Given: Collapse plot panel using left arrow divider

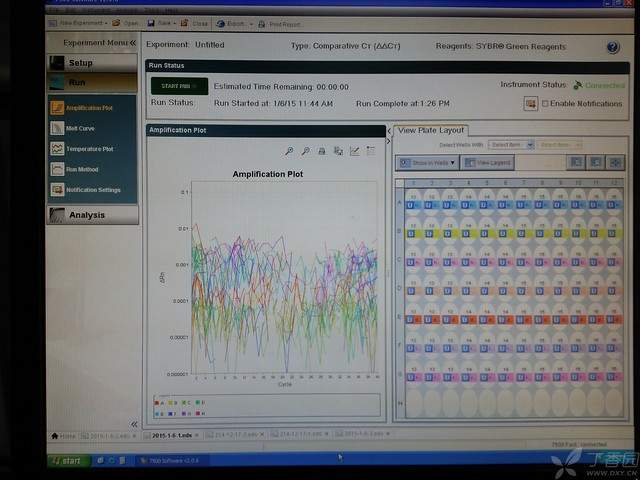Looking at the screenshot, I should tap(389, 131).
